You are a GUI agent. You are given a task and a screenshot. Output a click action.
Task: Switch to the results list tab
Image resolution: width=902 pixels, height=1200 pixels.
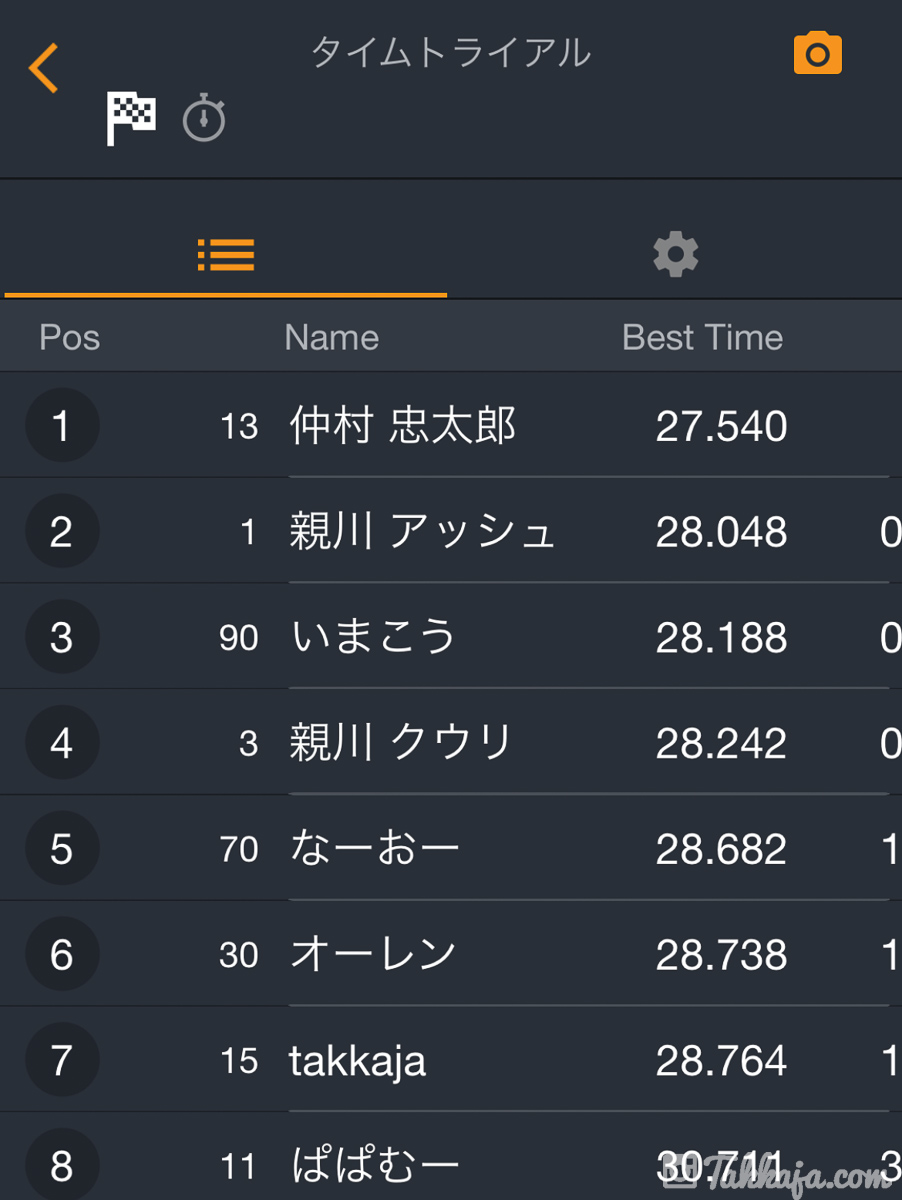(x=226, y=255)
